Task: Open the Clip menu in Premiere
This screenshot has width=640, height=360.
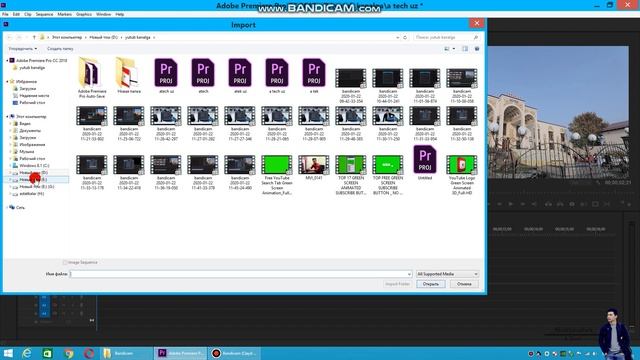Action: click(28, 14)
